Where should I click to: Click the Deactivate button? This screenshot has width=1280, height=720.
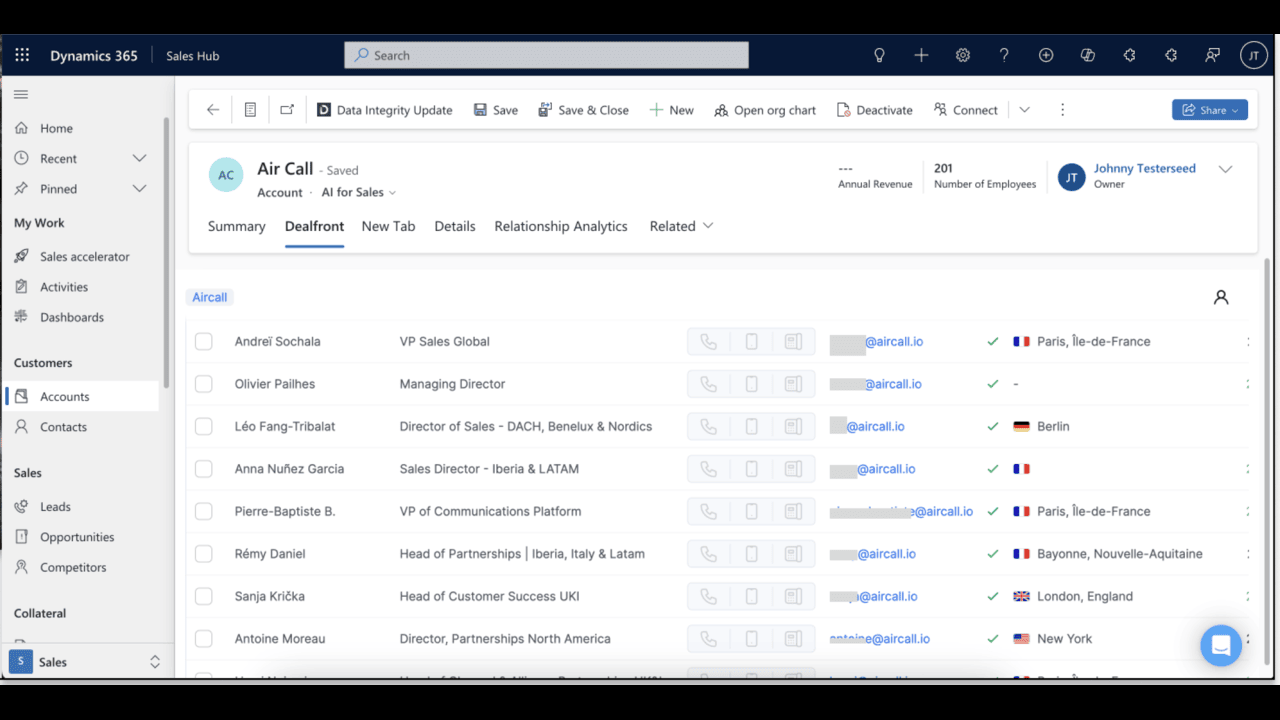[x=875, y=110]
